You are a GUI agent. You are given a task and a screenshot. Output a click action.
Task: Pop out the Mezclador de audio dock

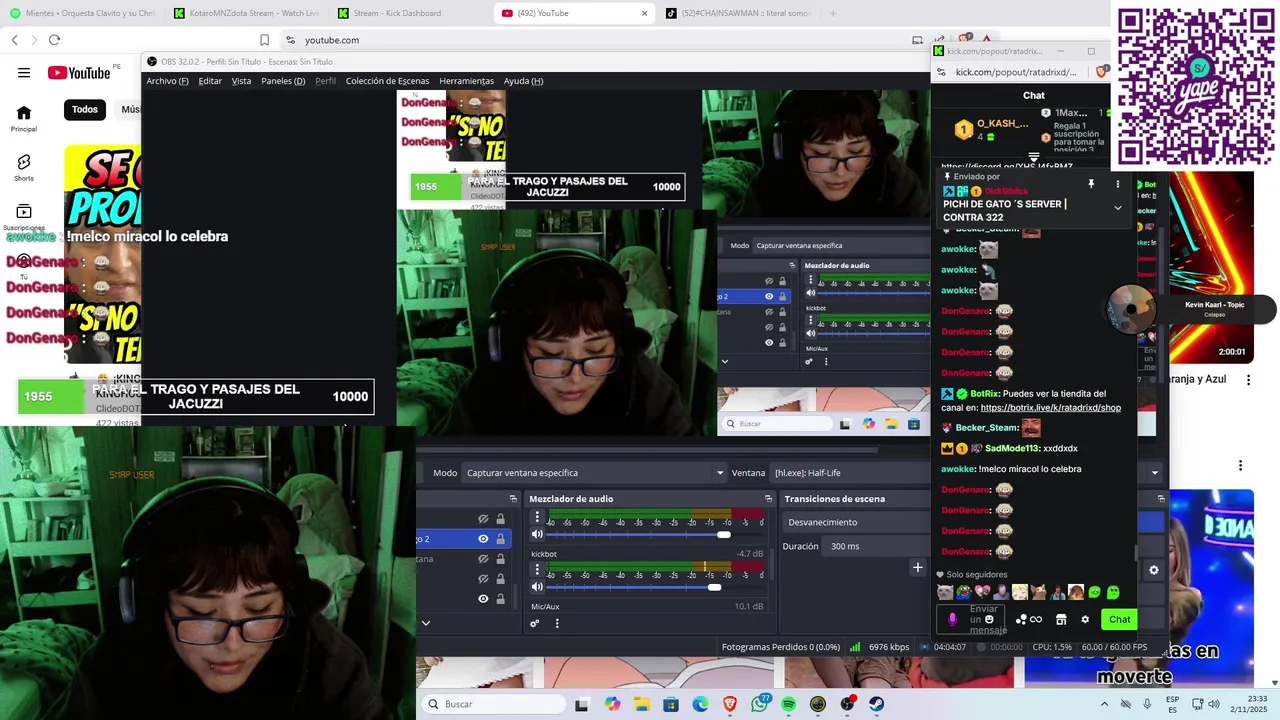768,498
